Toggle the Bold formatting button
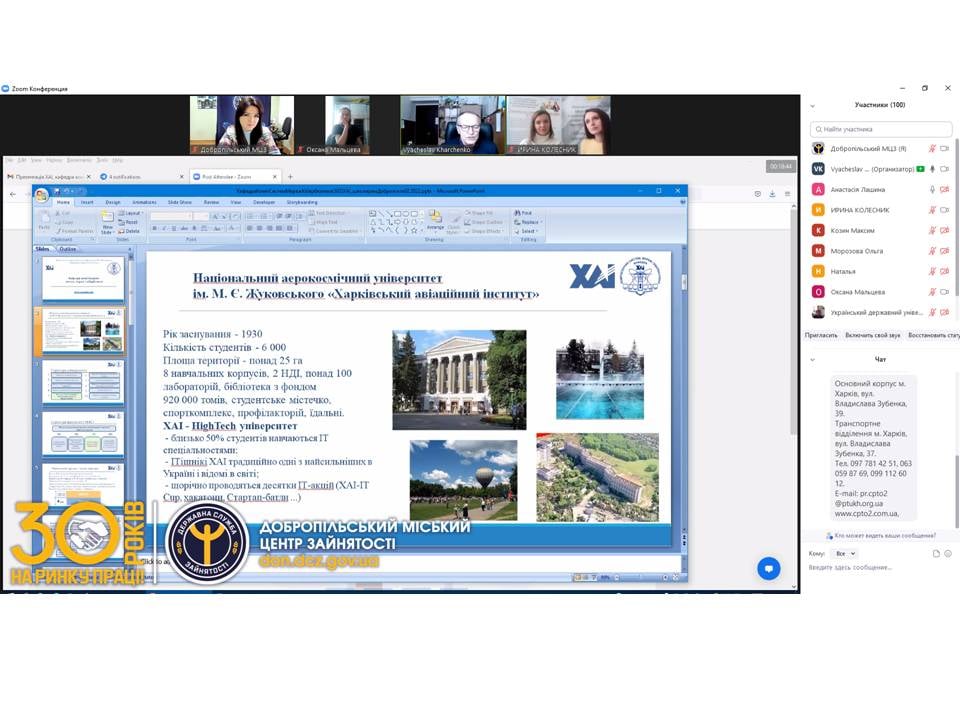Screen dimensions: 960x720 pos(155,228)
